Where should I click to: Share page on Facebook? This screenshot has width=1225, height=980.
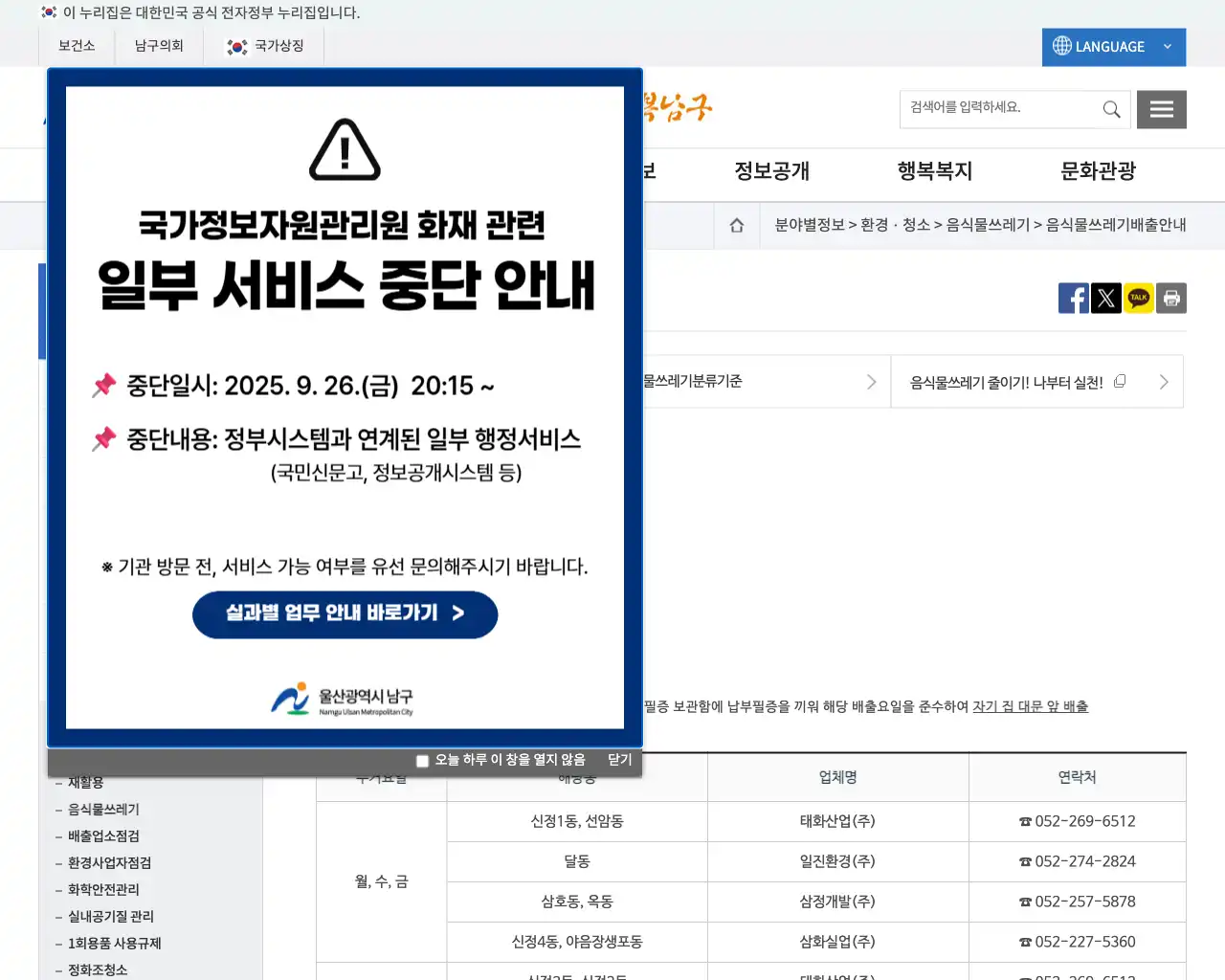(1073, 299)
